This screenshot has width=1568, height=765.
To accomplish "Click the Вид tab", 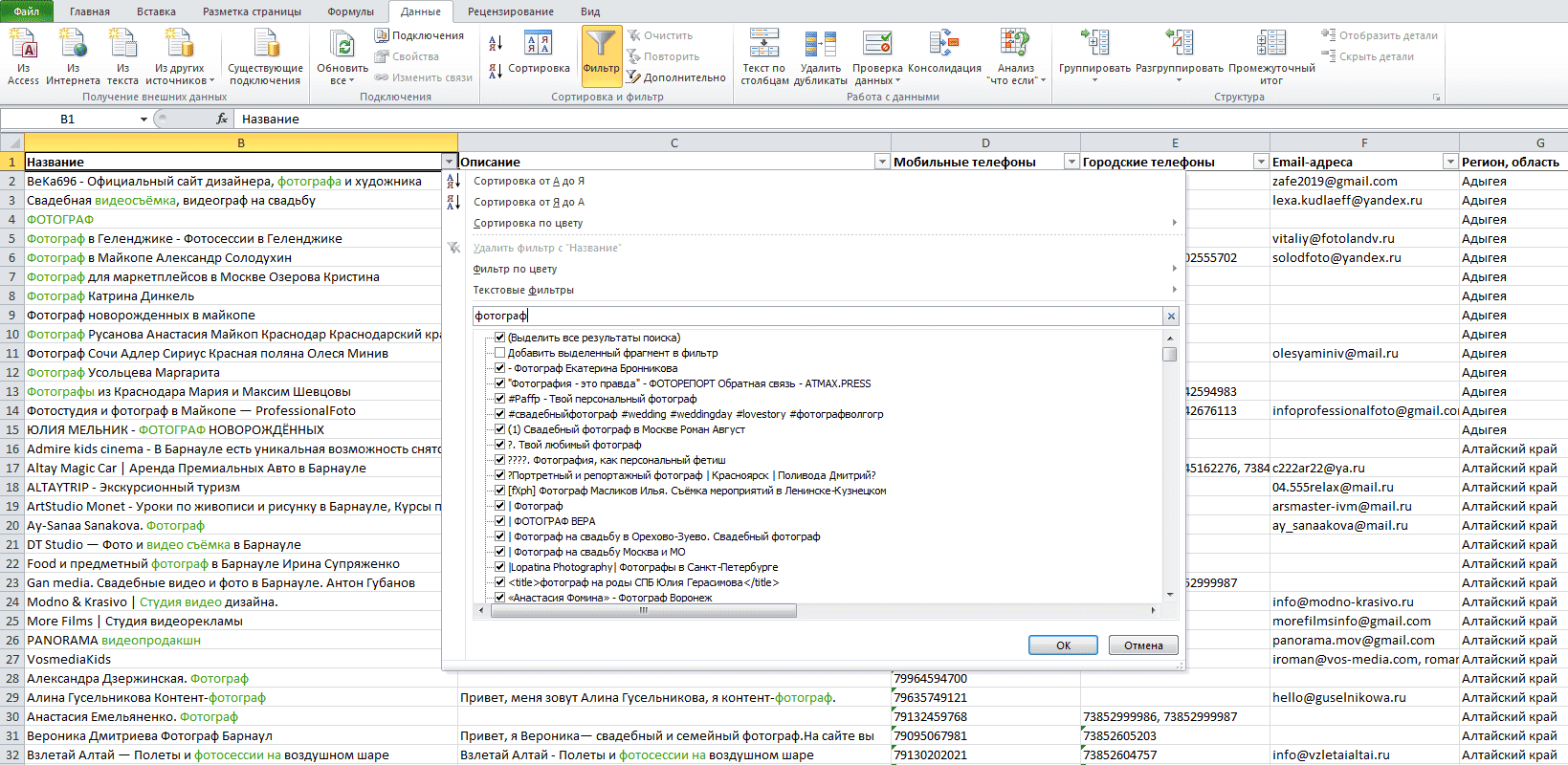I will point(590,11).
